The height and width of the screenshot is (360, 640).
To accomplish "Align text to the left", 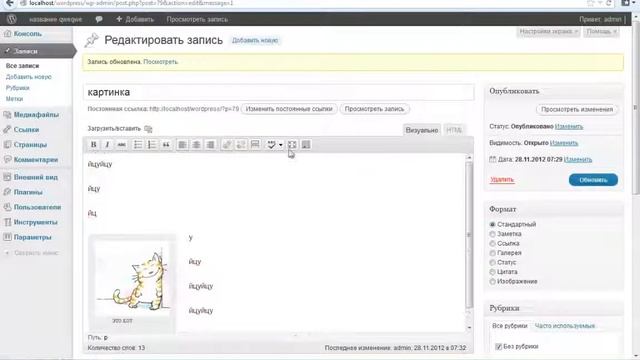I will (182, 144).
